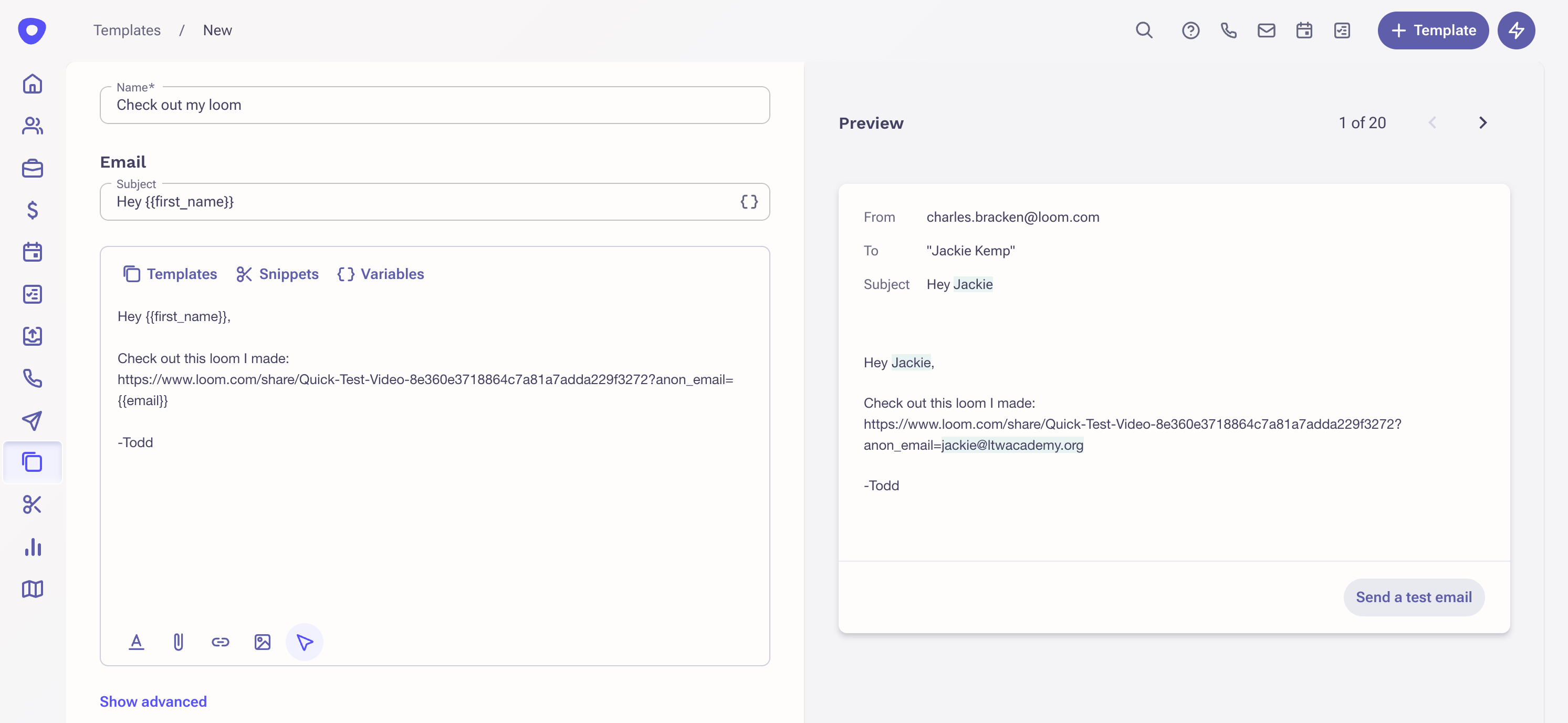Open the envelope email icon
The height and width of the screenshot is (723, 1568).
coord(1266,30)
